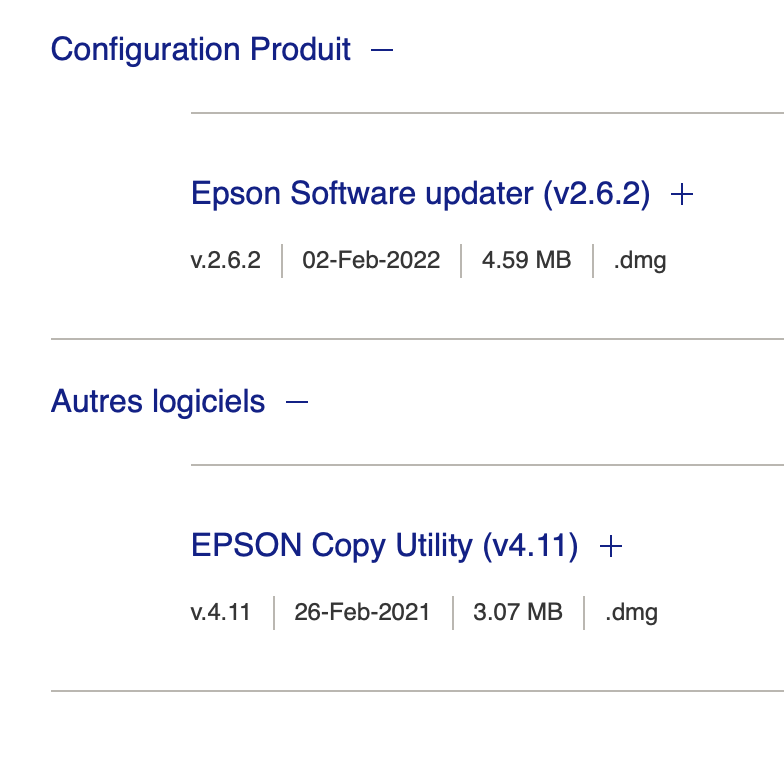This screenshot has height=762, width=784.
Task: Expand EPSON Copy Utility plus icon
Action: click(x=610, y=546)
